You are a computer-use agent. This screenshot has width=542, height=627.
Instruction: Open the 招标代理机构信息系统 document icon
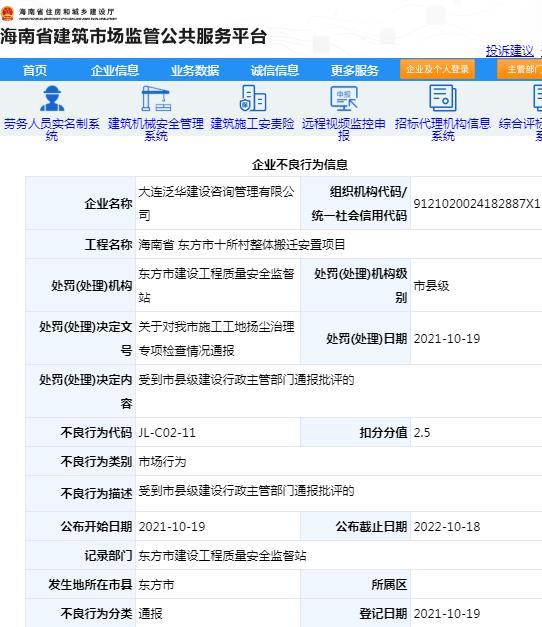coord(443,98)
